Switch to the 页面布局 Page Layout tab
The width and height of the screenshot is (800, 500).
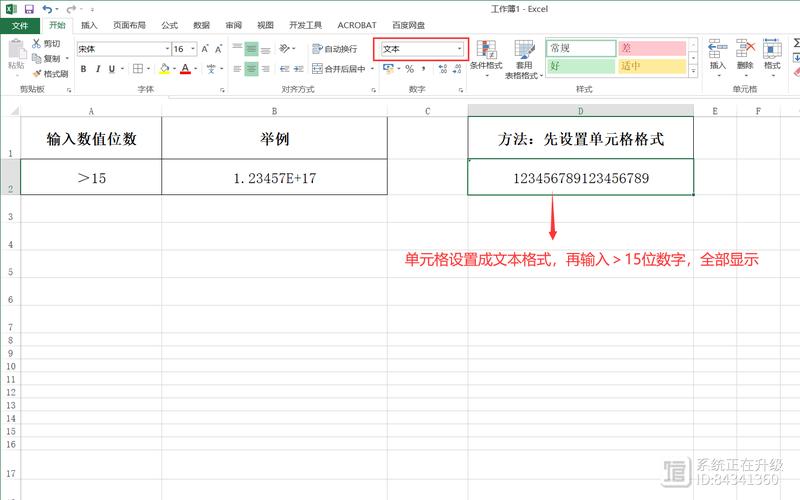129,25
